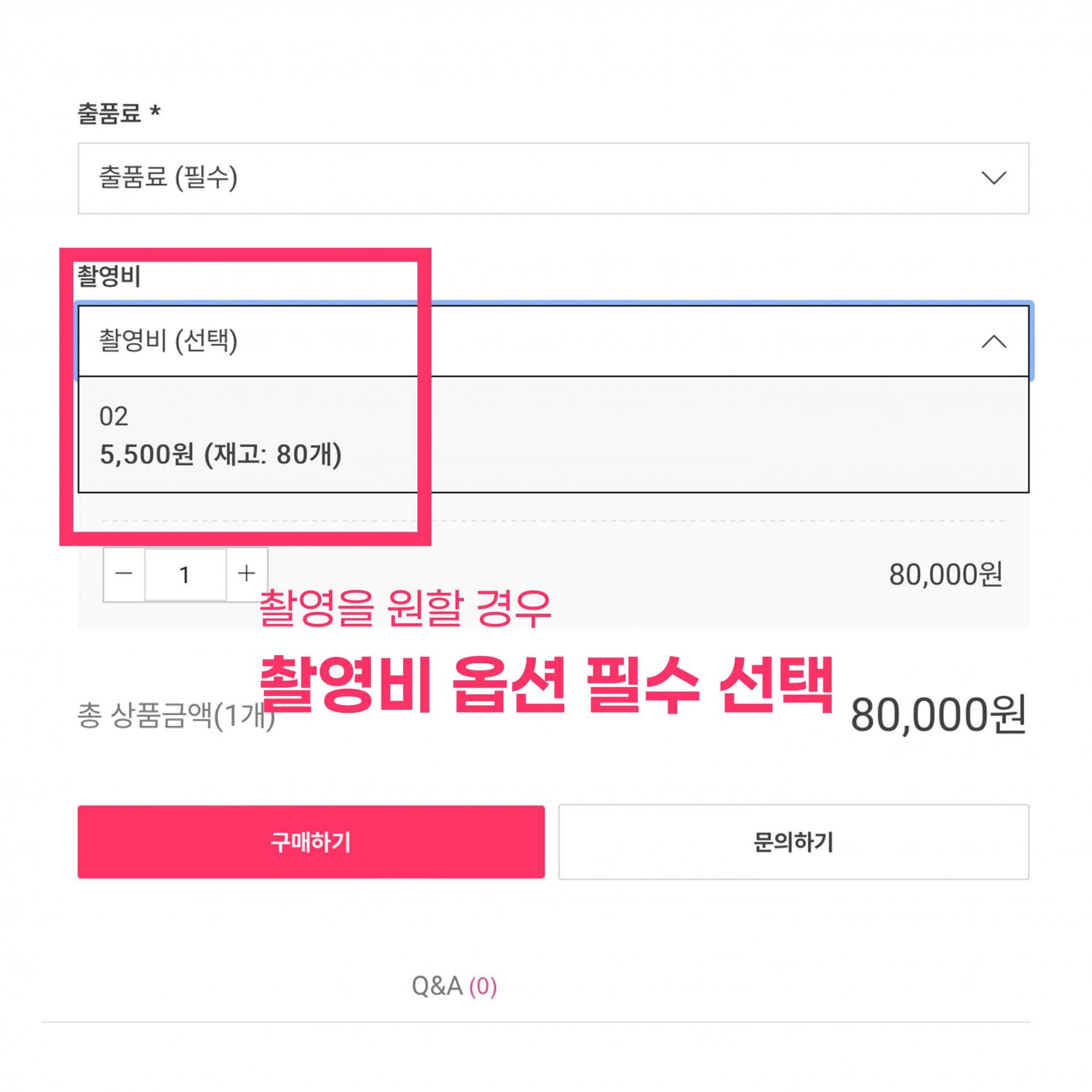Click the 총 상품금액(1개) label
Screen dimensions: 1092x1092
175,715
